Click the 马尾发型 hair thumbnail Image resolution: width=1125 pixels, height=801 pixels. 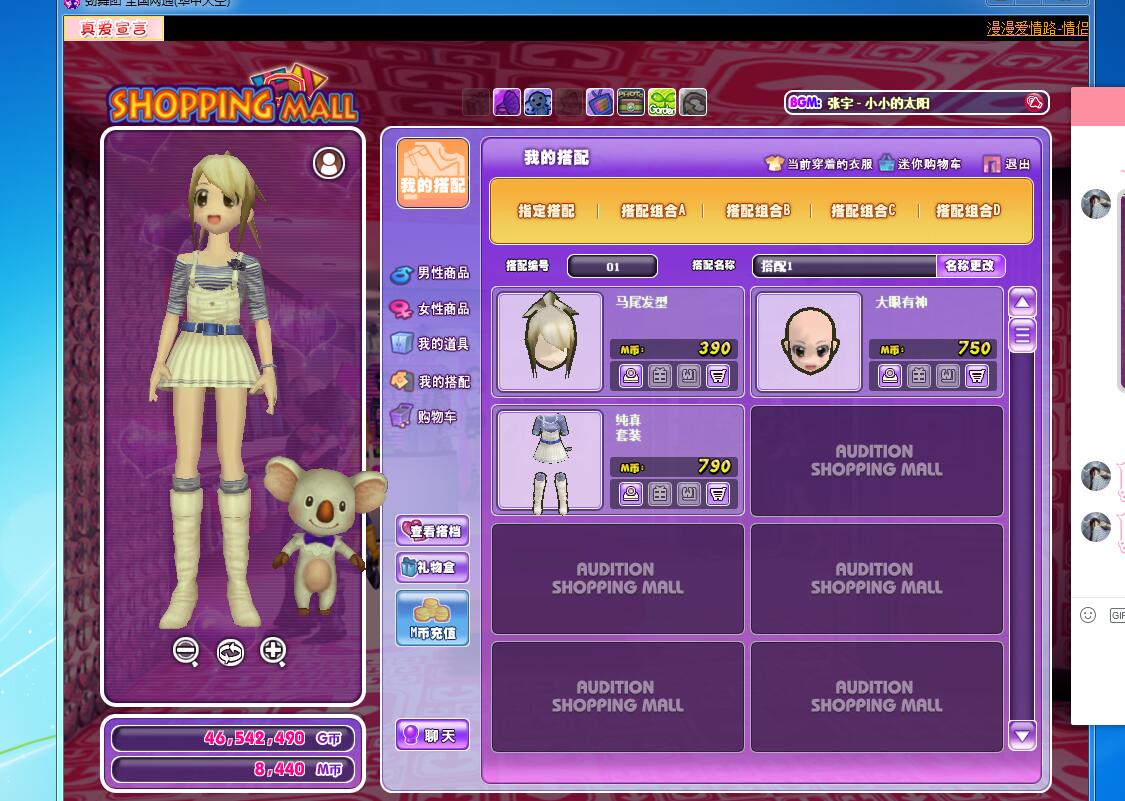[550, 342]
